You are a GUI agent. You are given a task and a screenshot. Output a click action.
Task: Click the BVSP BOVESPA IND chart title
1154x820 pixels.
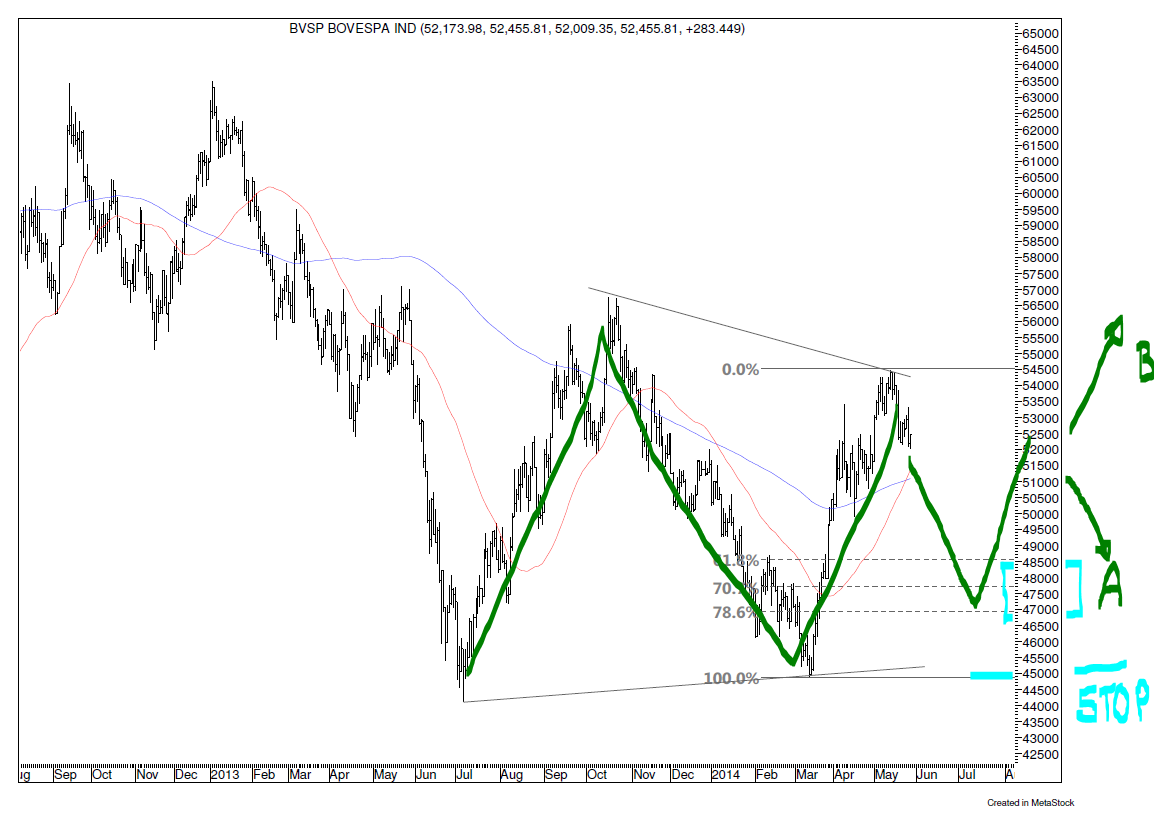coord(517,29)
